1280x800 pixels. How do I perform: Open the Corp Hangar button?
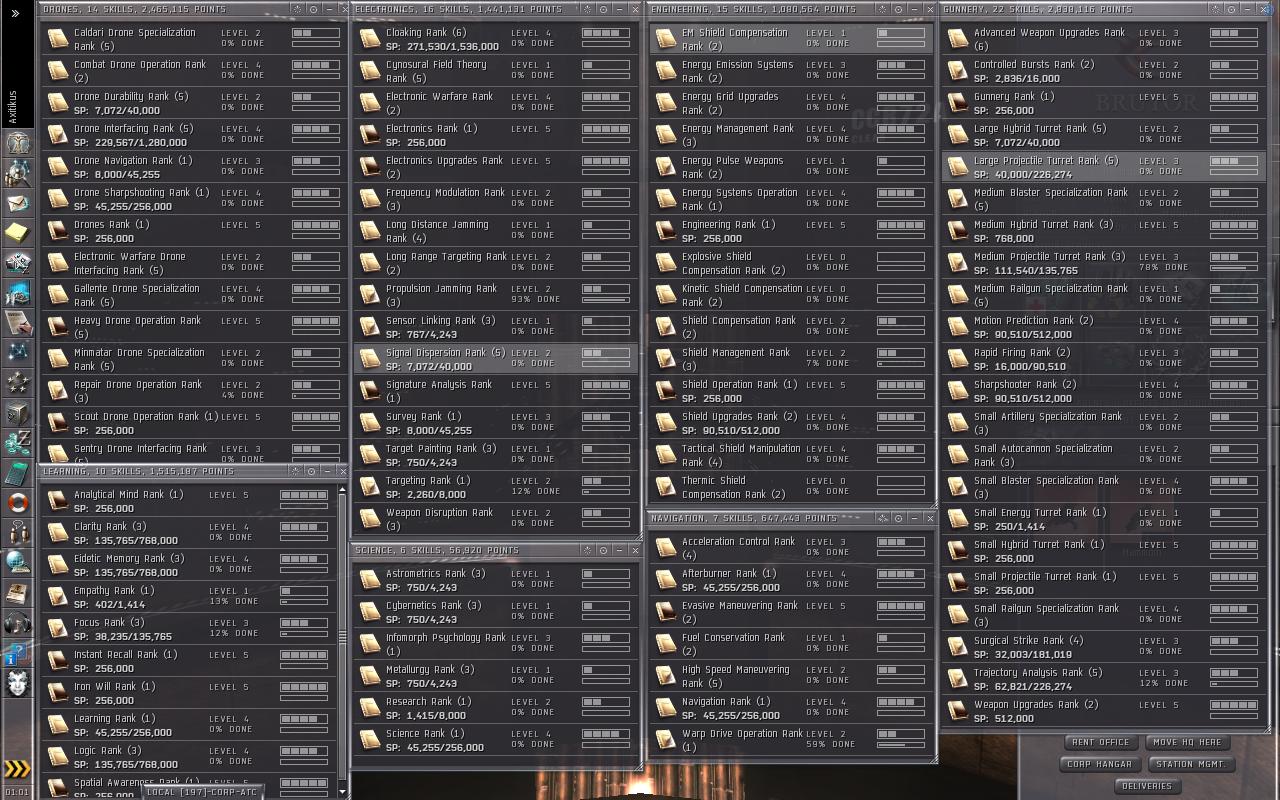1100,764
